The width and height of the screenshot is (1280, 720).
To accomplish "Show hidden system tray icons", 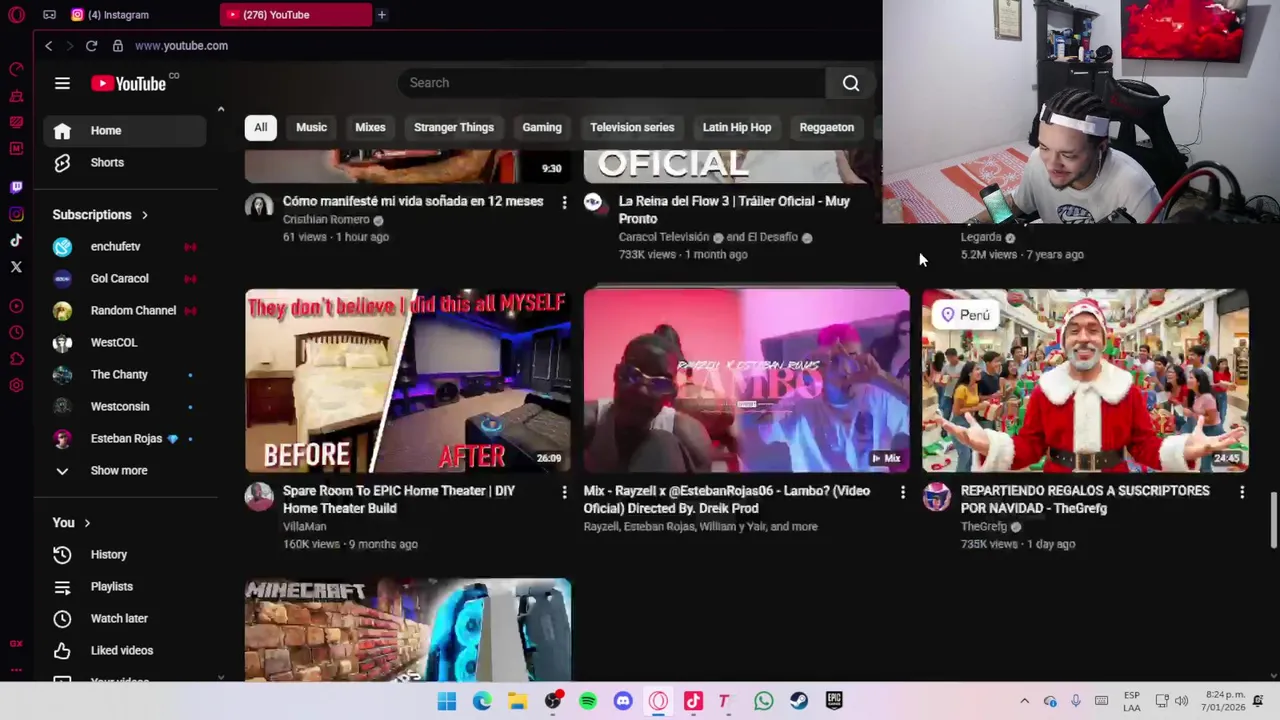I will (1024, 701).
